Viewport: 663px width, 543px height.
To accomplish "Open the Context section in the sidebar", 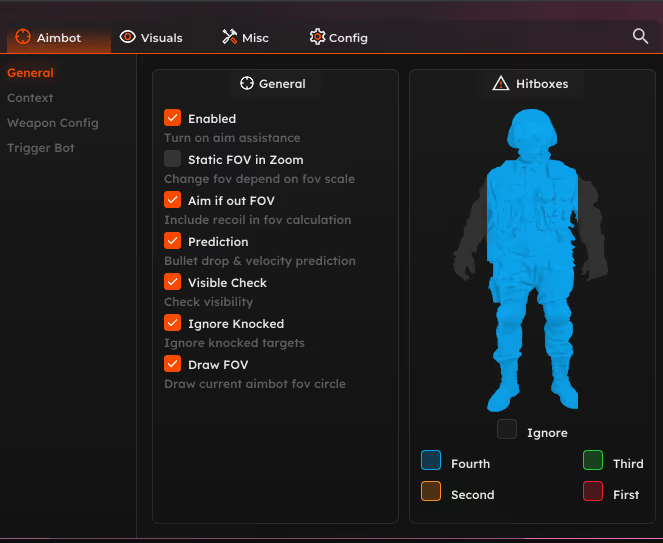I will click(30, 98).
